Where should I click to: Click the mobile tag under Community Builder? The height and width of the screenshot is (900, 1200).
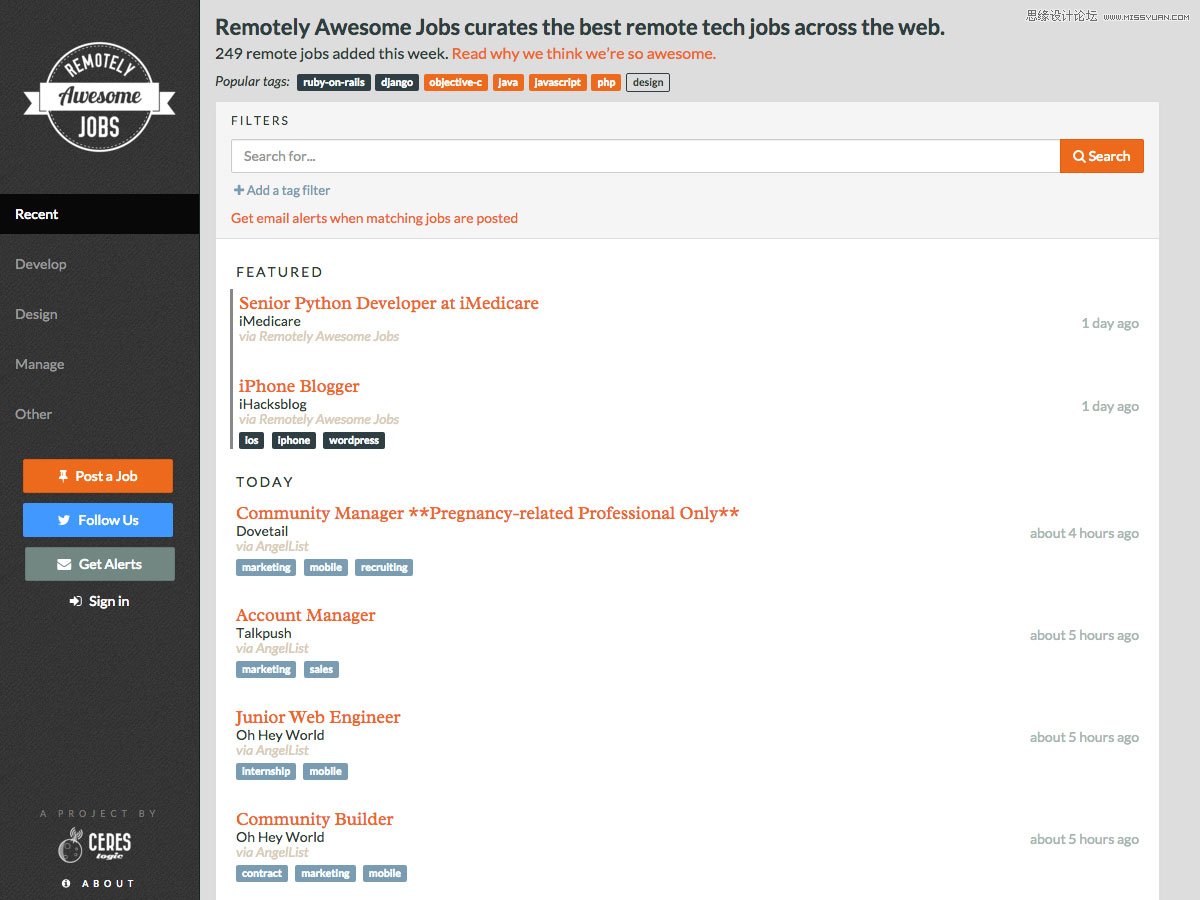[385, 873]
